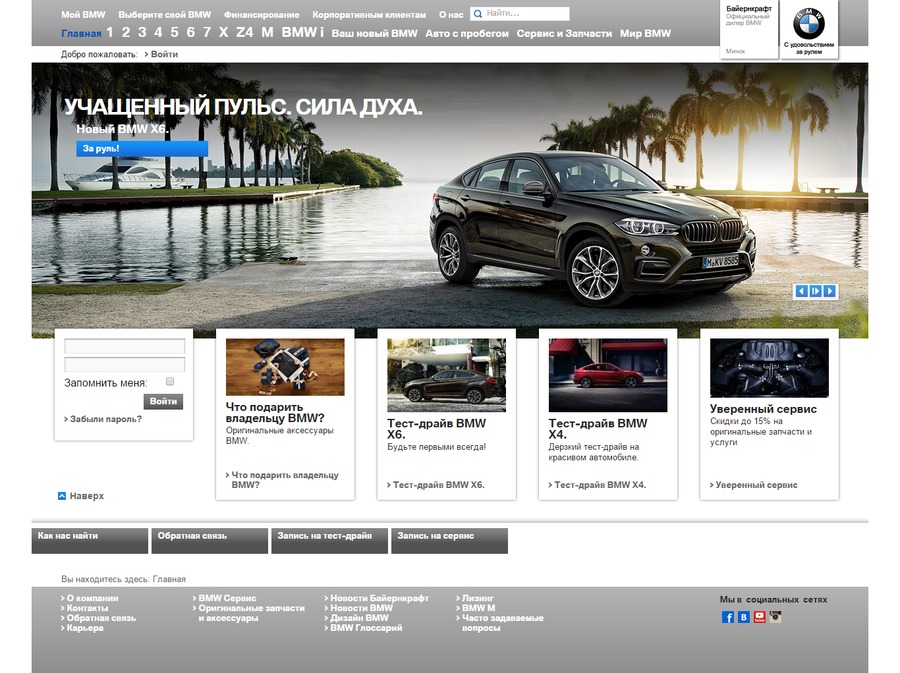Click the Instagram social icon
The image size is (900, 673).
click(x=775, y=617)
